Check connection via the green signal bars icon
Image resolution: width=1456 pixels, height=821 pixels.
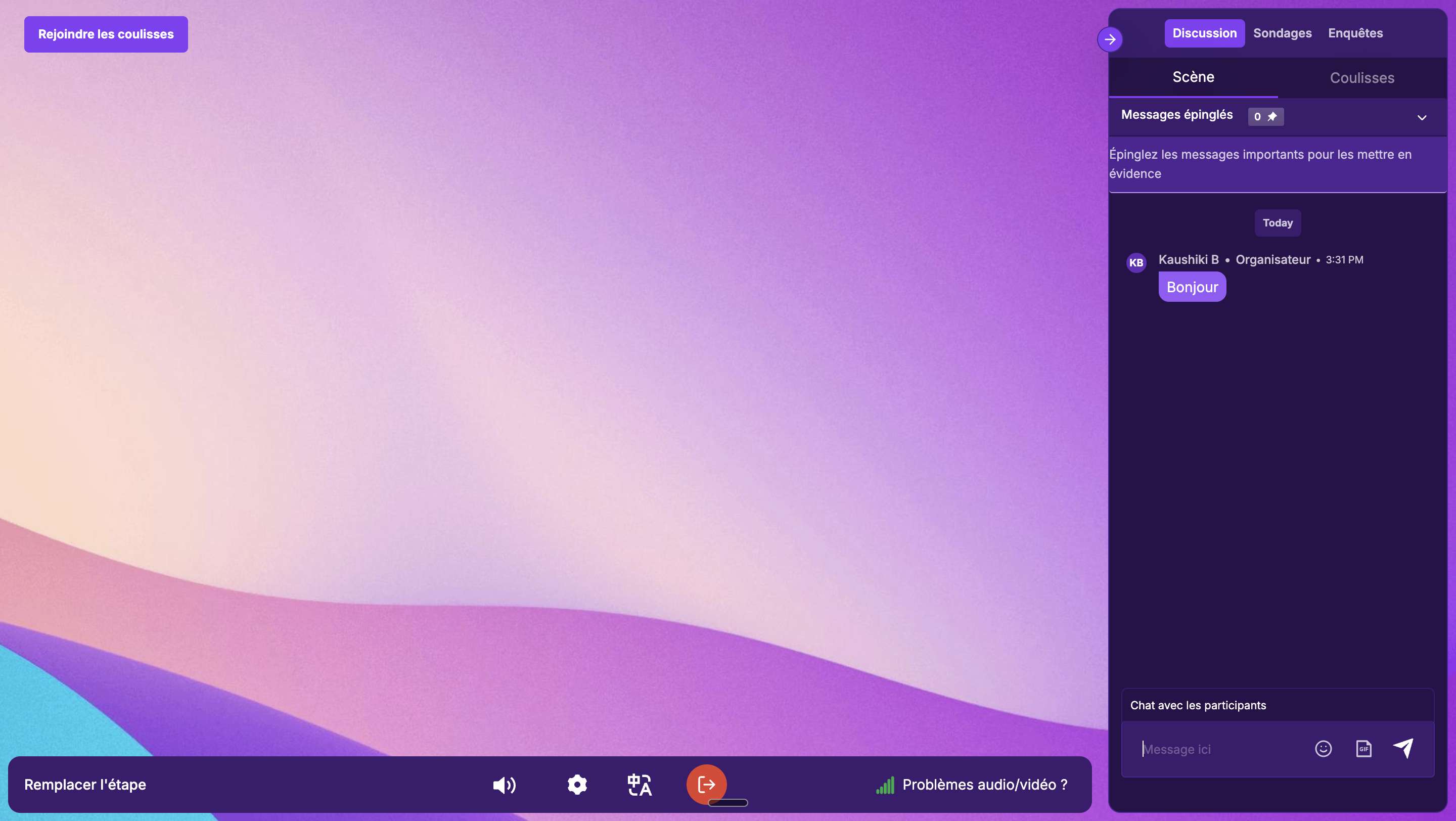coord(885,785)
